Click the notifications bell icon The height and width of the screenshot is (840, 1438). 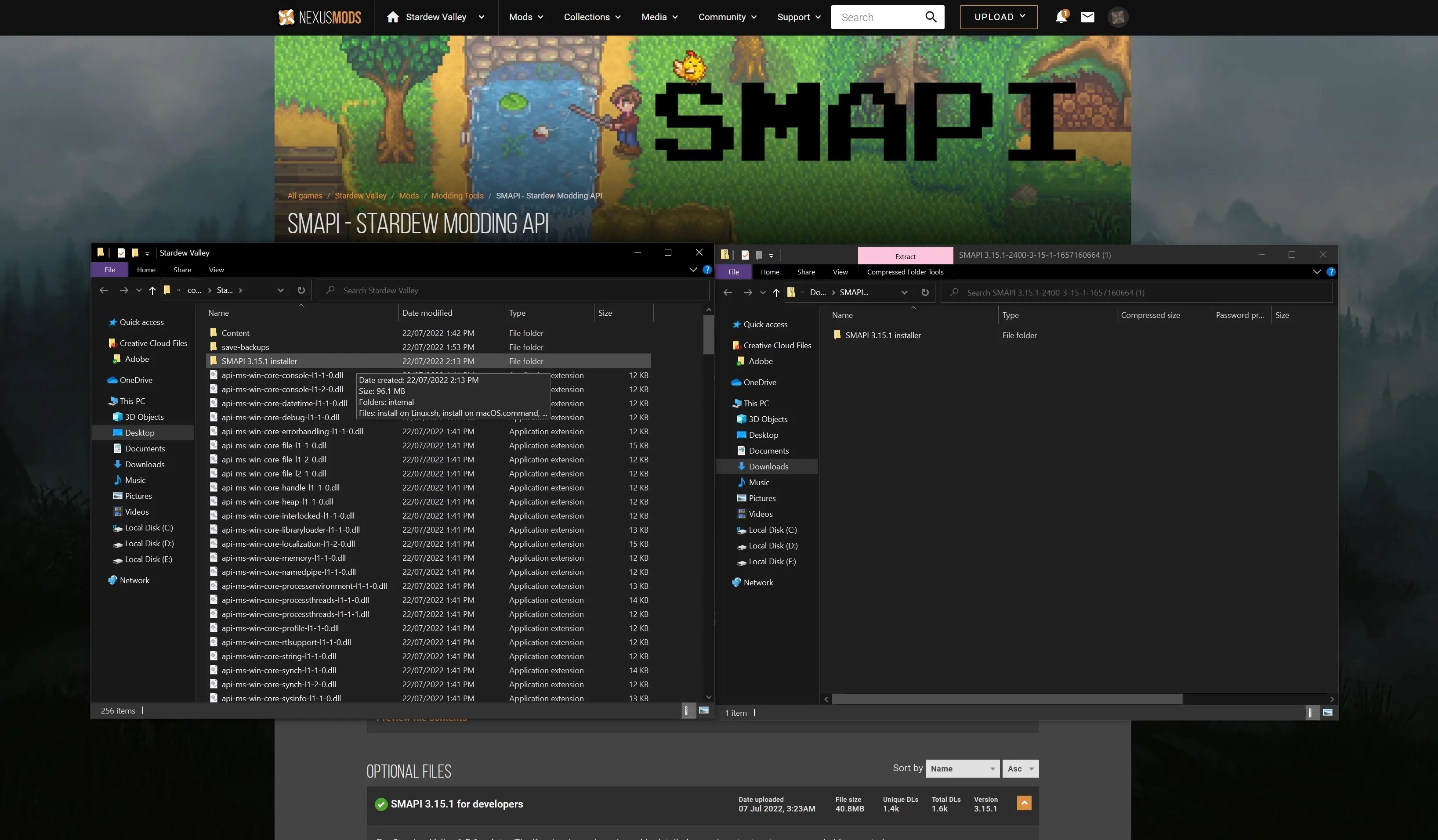point(1061,17)
